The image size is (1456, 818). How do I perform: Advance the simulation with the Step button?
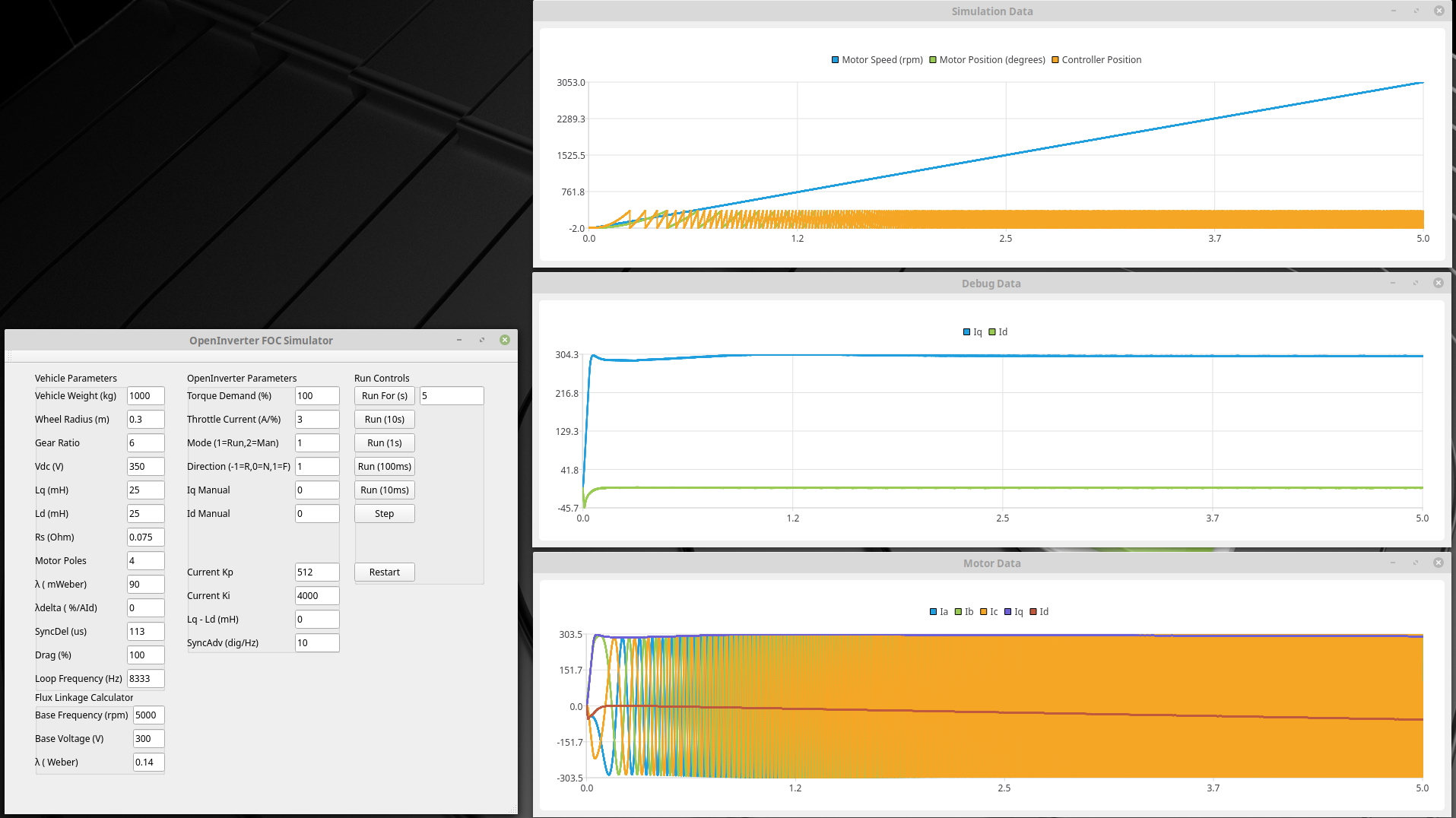(x=384, y=514)
